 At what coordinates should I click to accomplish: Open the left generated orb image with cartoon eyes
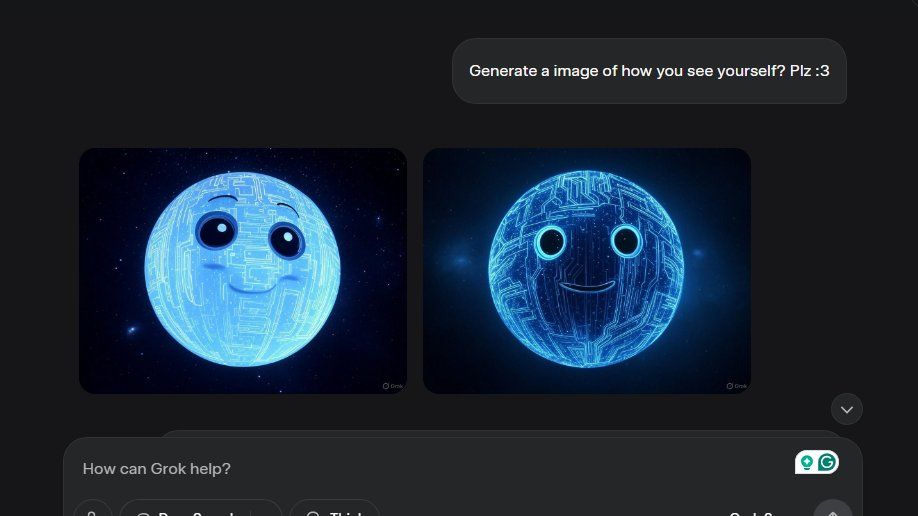(243, 271)
